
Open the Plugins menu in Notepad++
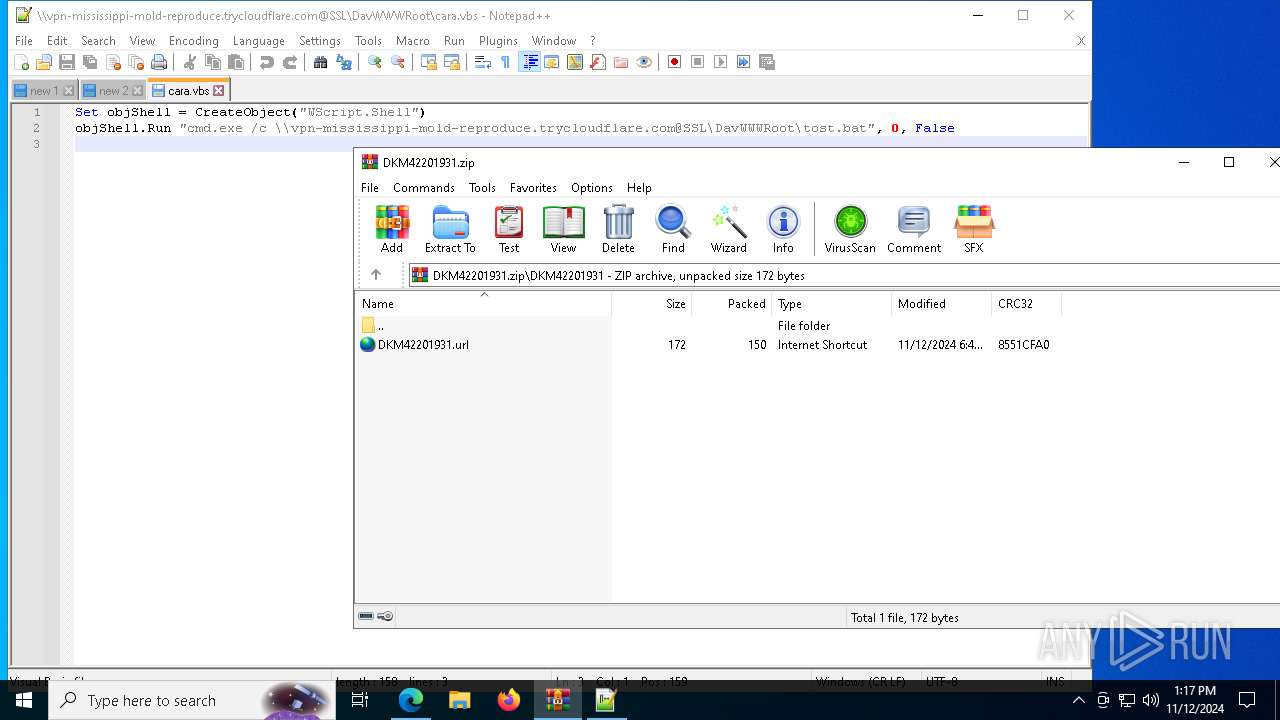pos(498,41)
